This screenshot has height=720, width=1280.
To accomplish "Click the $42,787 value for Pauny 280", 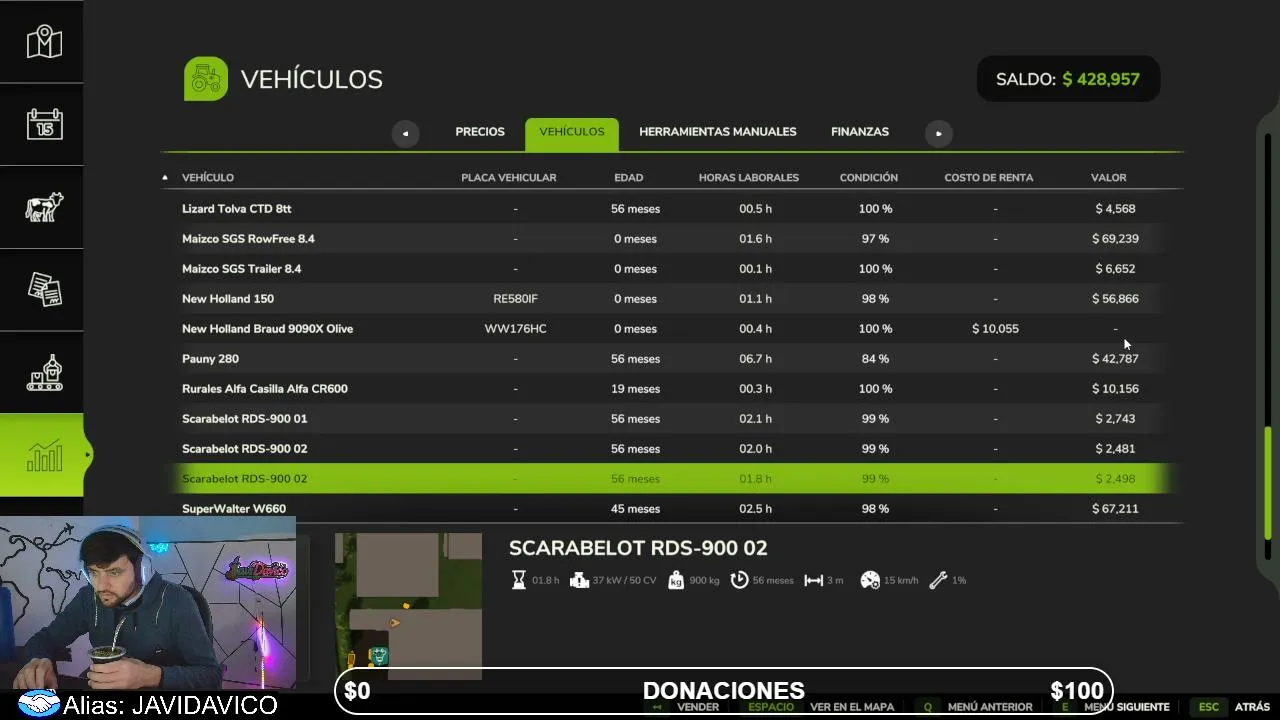I will (x=1115, y=359).
